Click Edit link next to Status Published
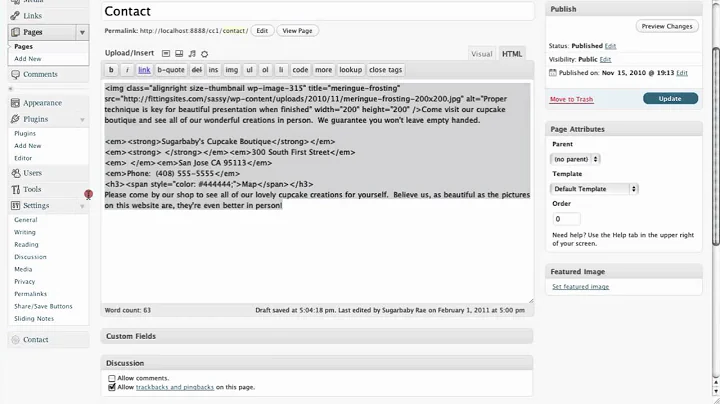The image size is (720, 404). tap(610, 46)
